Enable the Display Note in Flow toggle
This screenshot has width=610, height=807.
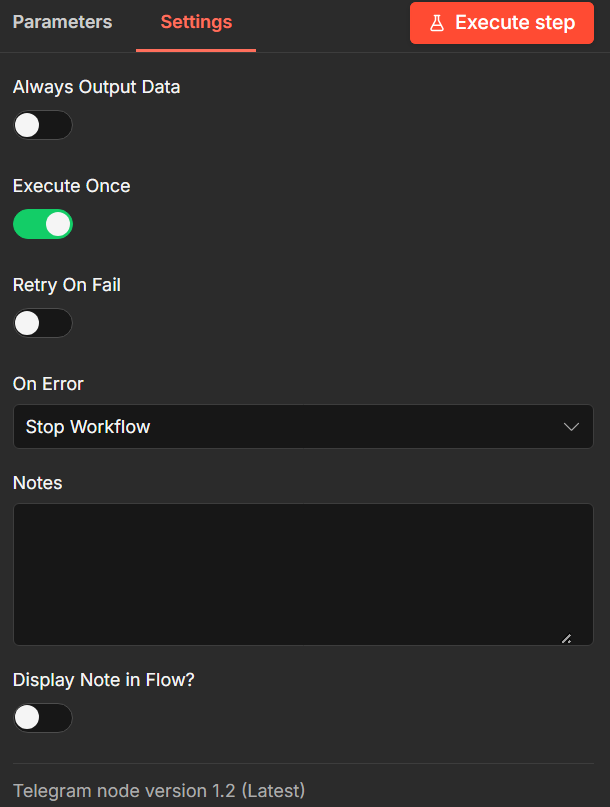[42, 718]
